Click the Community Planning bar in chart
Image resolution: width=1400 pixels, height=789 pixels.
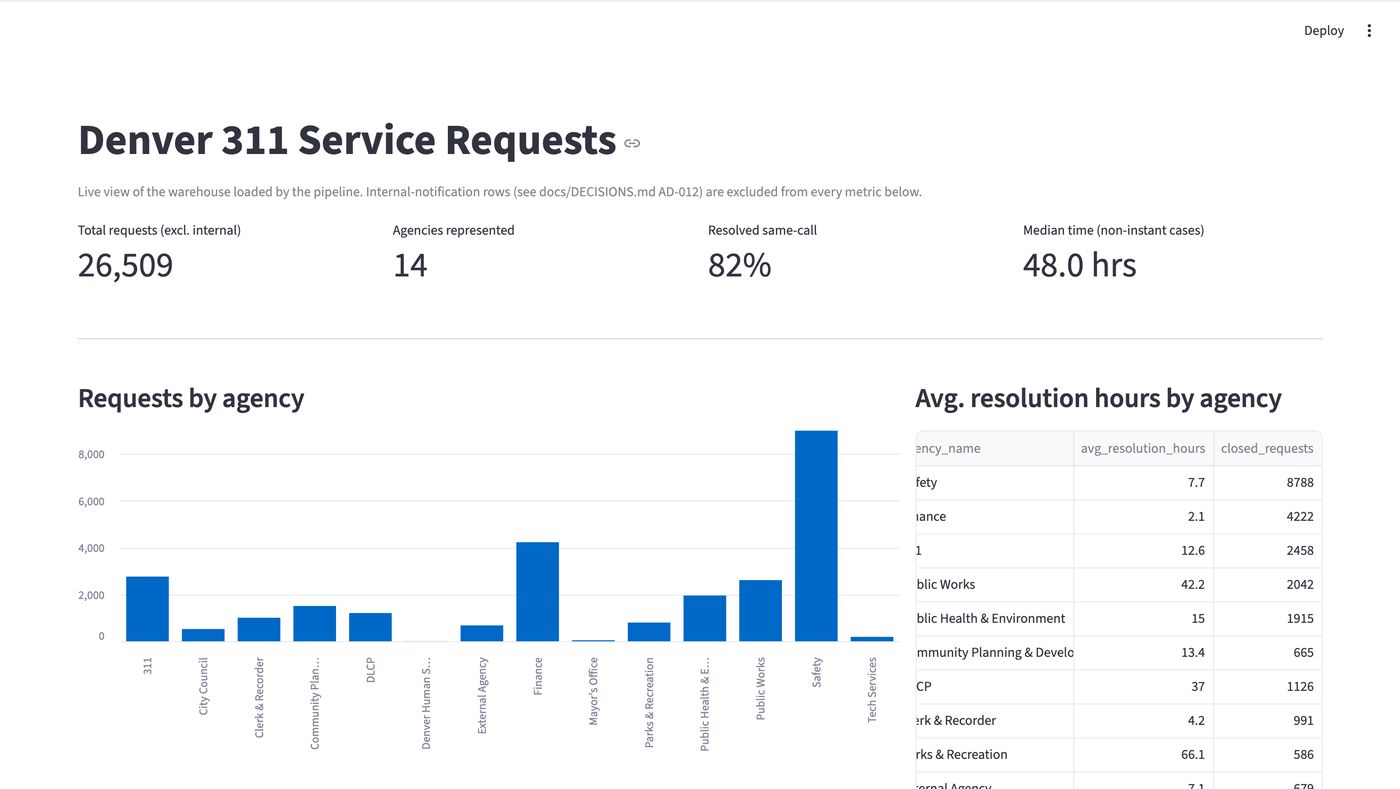point(314,624)
